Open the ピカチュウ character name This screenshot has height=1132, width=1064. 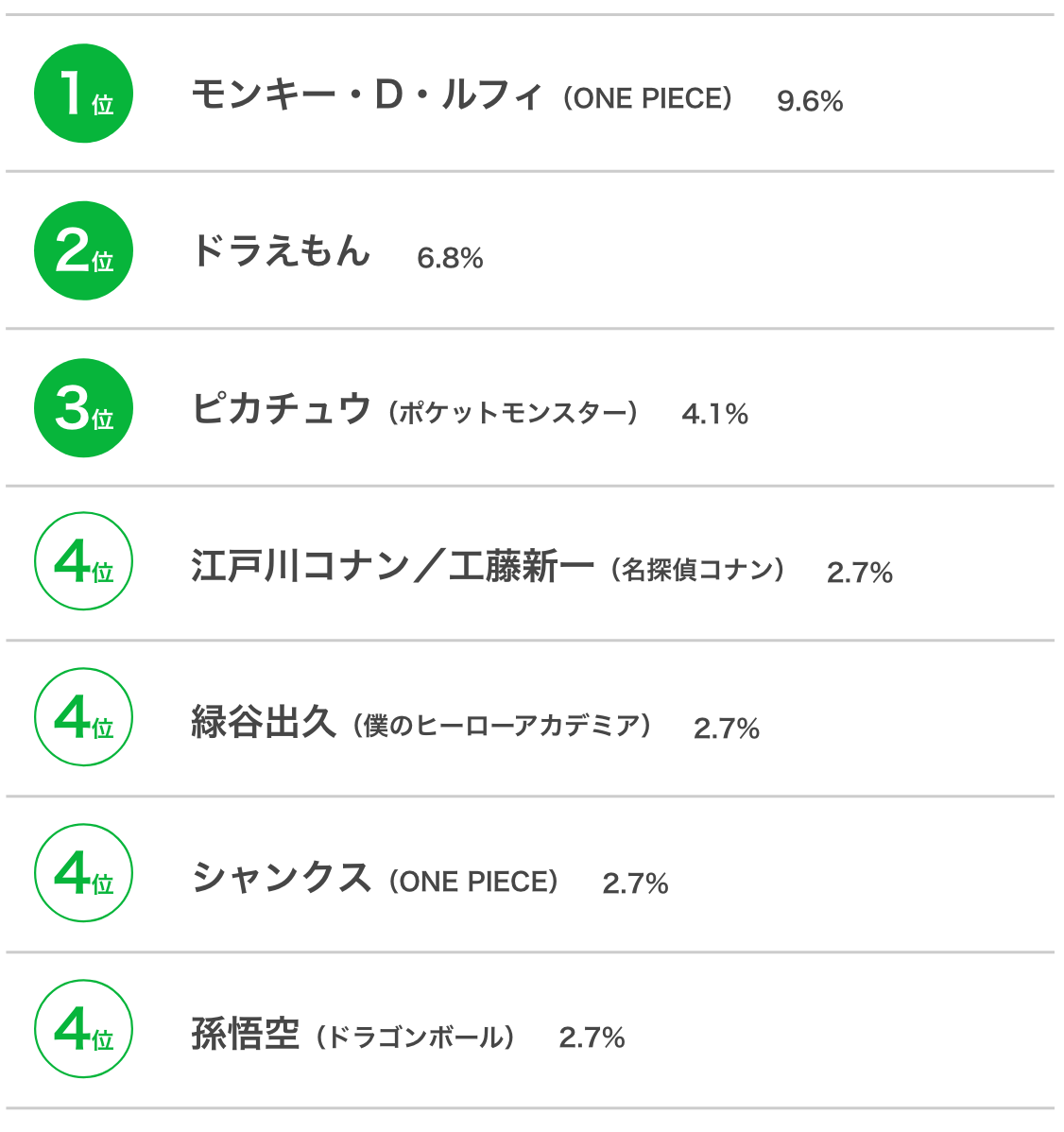(281, 408)
